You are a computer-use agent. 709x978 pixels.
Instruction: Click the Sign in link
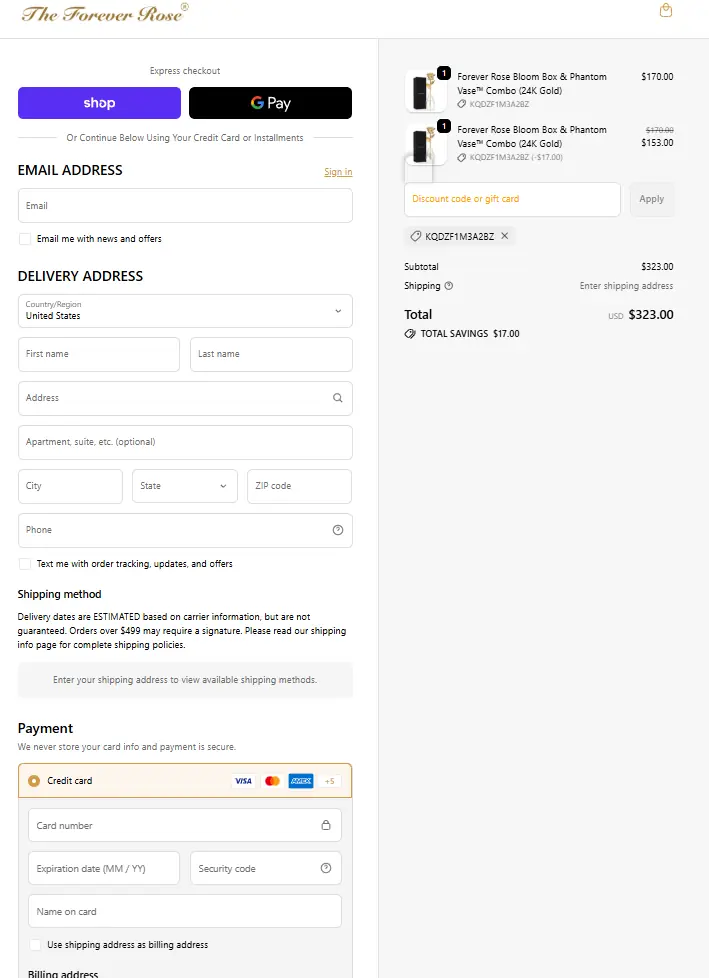pos(338,172)
